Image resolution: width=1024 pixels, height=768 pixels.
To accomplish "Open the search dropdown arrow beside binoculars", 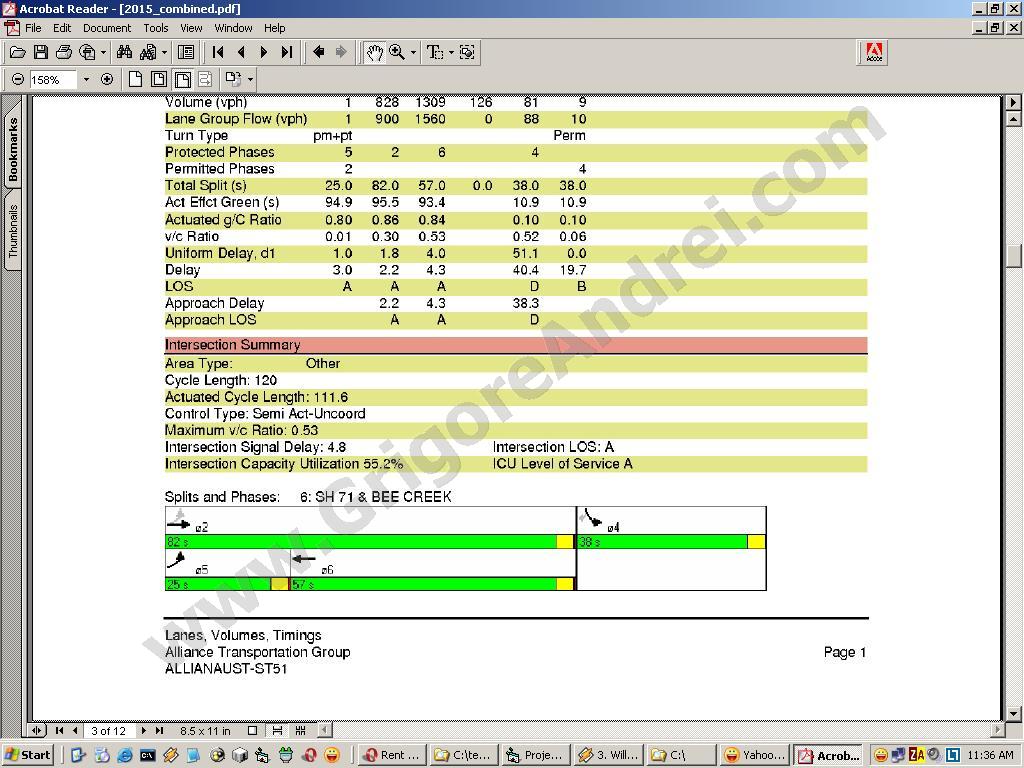I will click(x=164, y=53).
